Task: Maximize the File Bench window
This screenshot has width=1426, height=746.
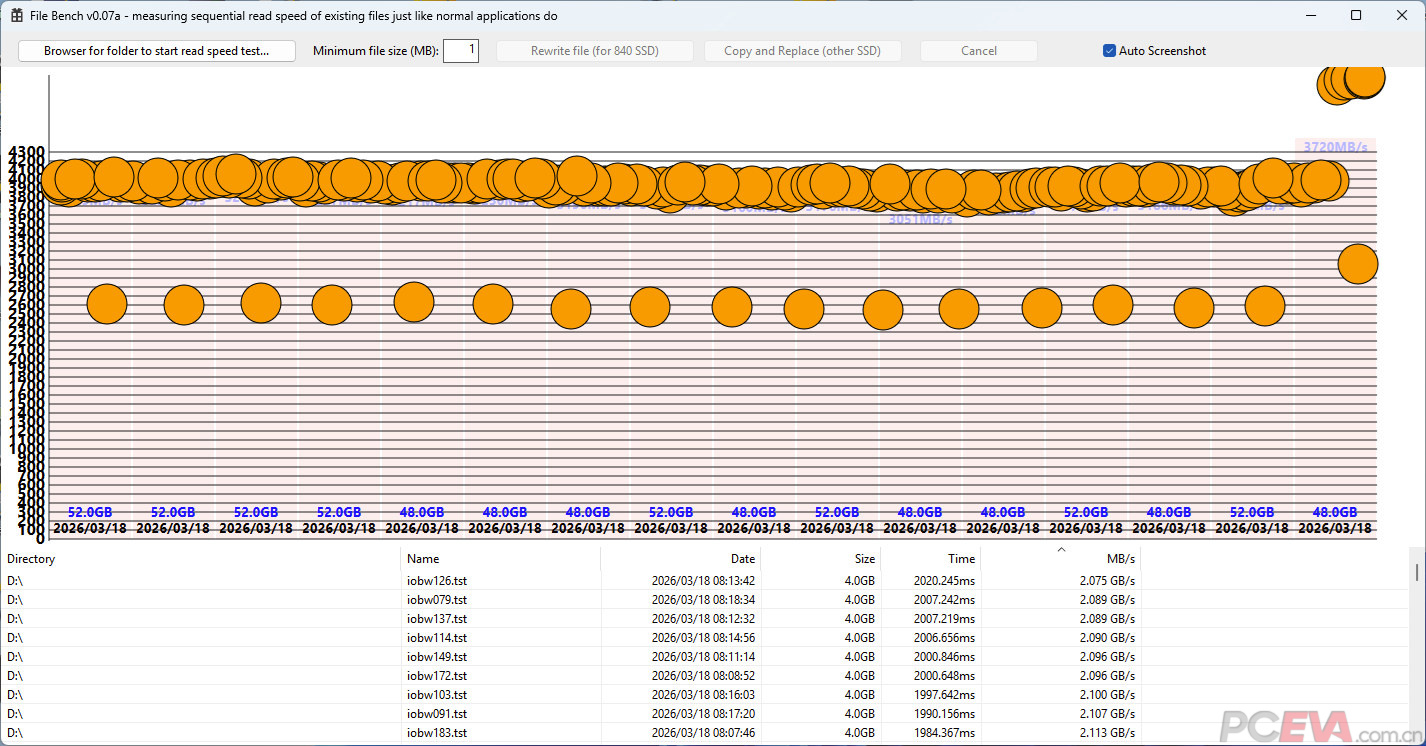Action: [1356, 16]
